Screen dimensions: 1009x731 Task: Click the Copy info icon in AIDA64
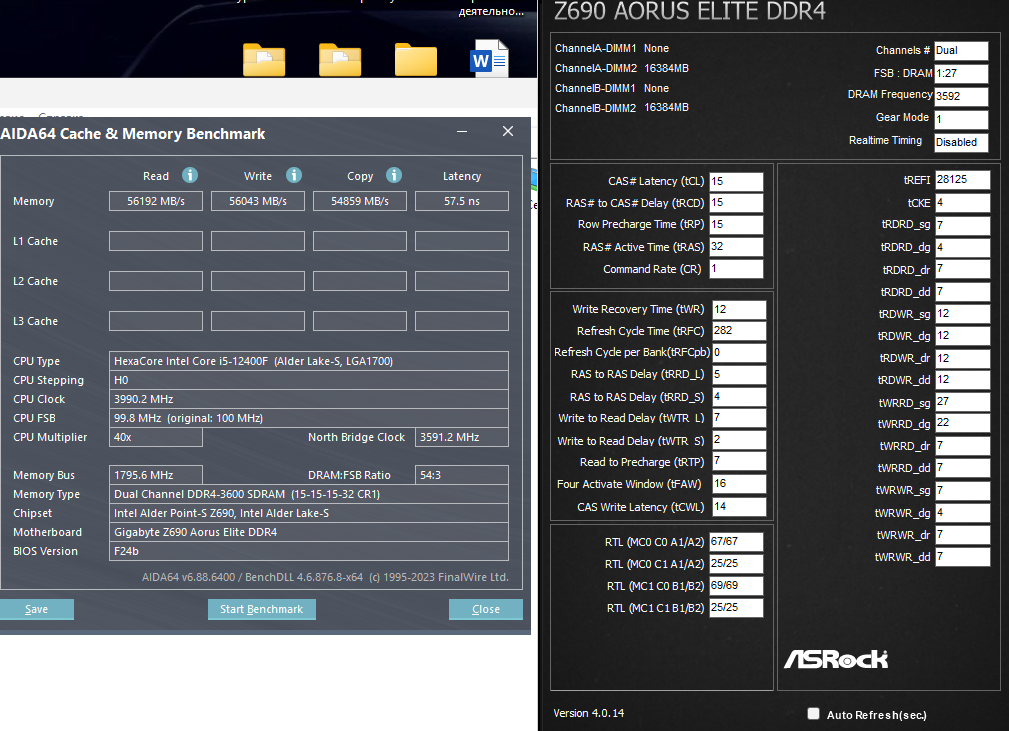pyautogui.click(x=394, y=175)
